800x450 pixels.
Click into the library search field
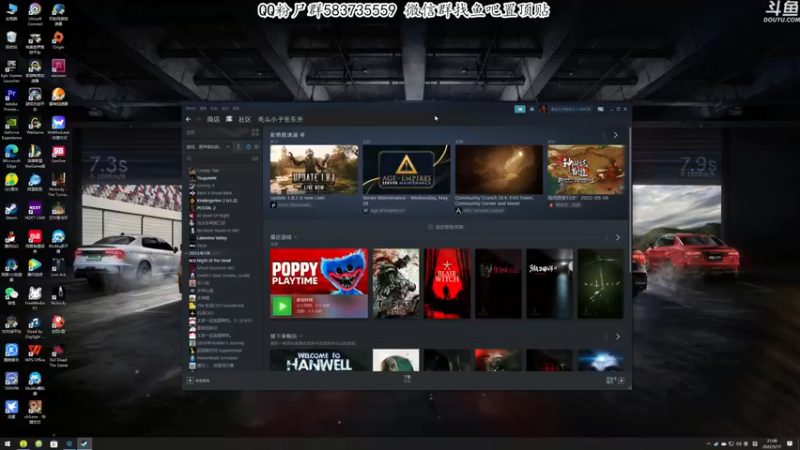click(x=218, y=159)
